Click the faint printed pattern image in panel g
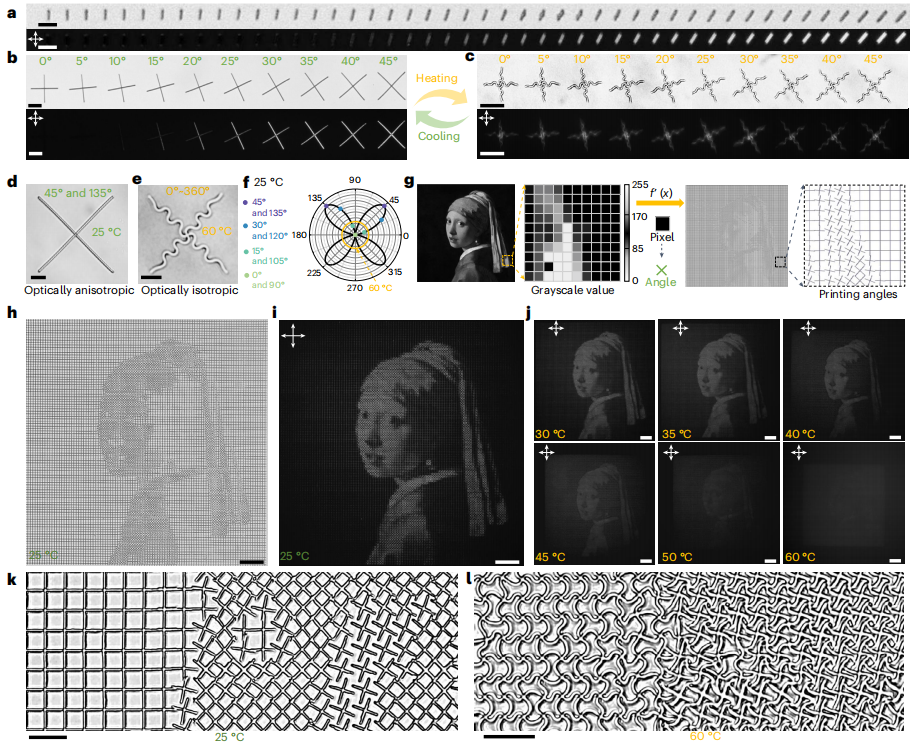The width and height of the screenshot is (913, 746). click(737, 236)
